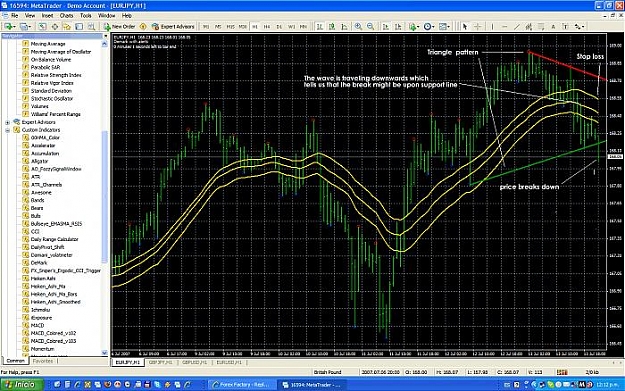This screenshot has height=391, width=625.
Task: Click the New Chart toolbar icon
Action: 9,26
